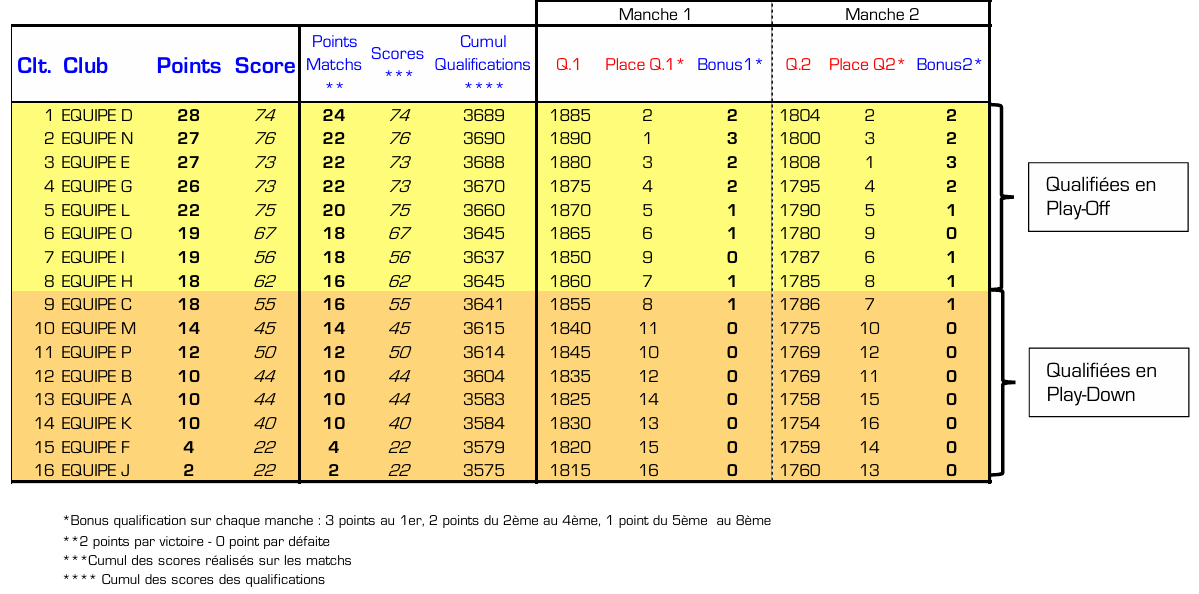Select the 'Clt.' column header
Image resolution: width=1199 pixels, height=594 pixels.
pos(34,66)
